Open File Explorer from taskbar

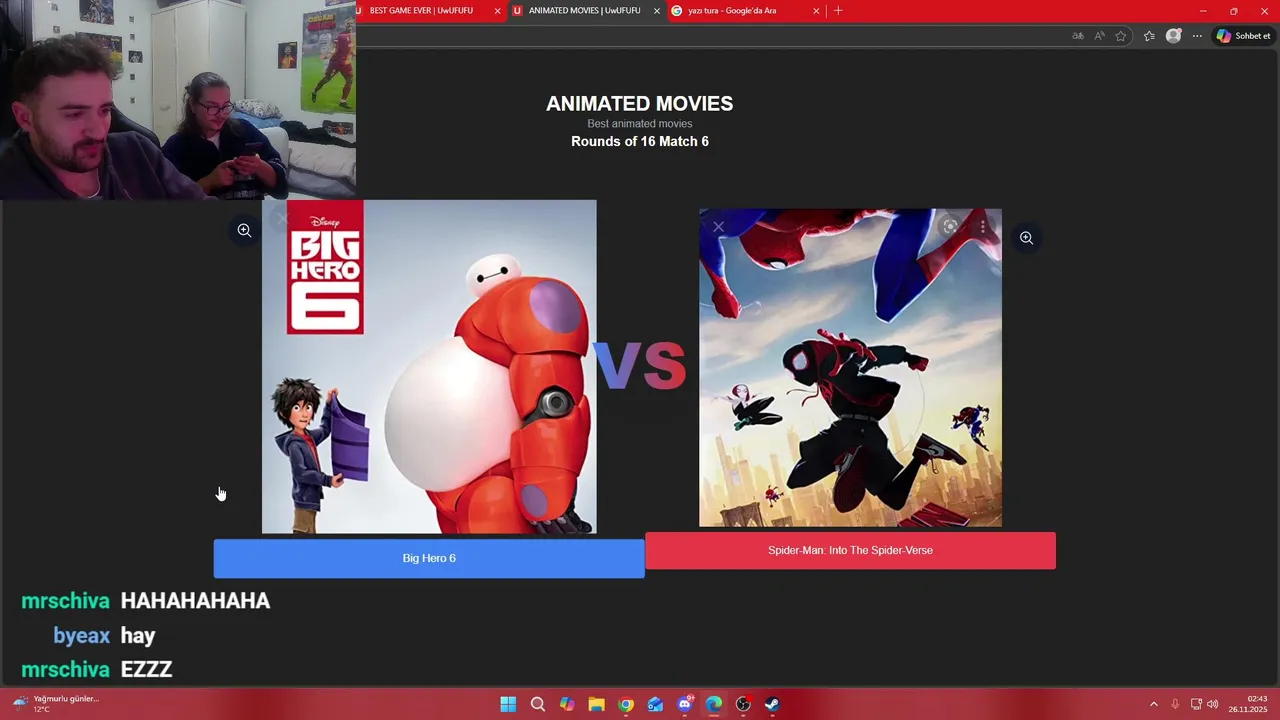click(596, 704)
